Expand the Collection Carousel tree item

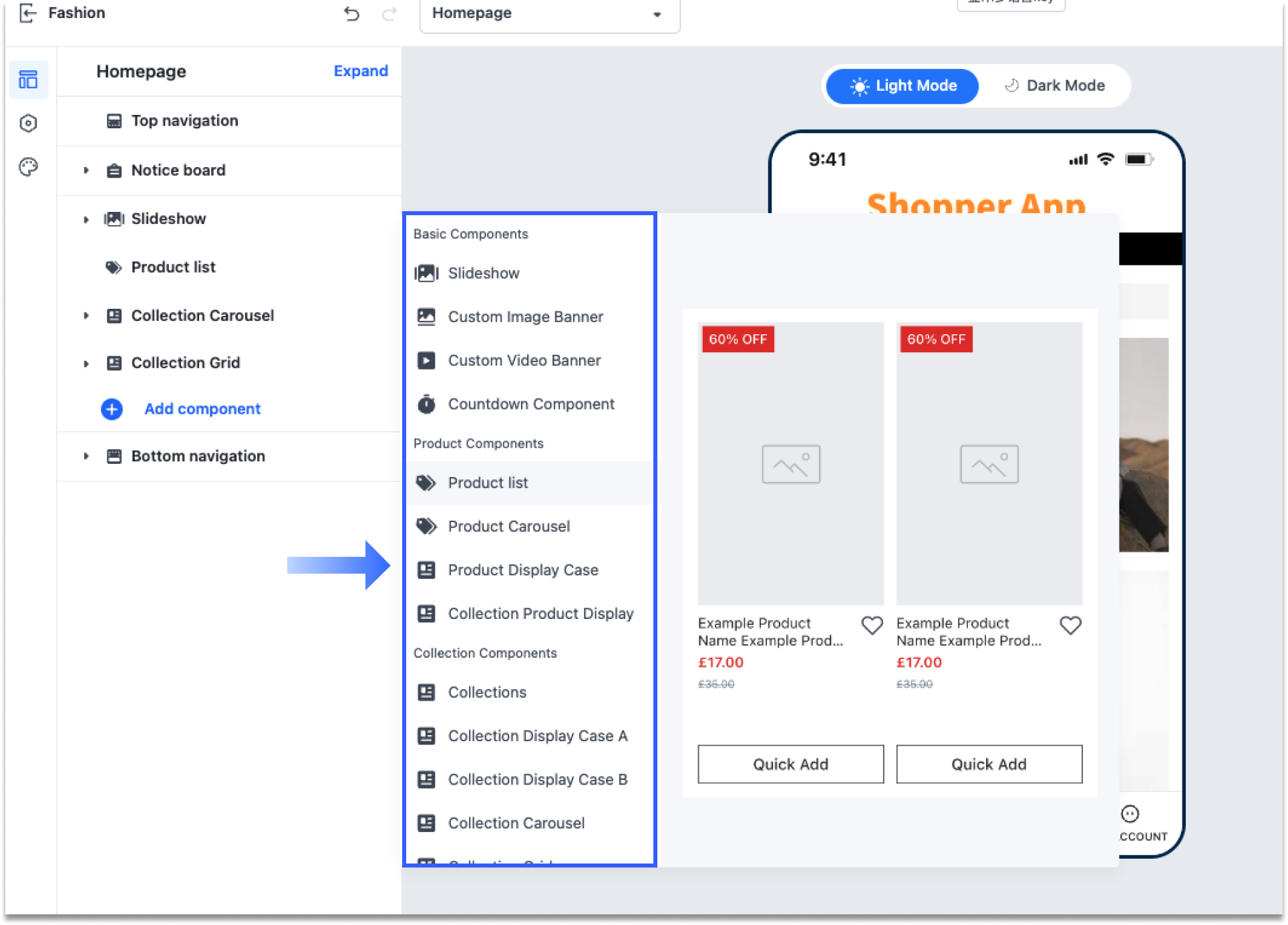[x=86, y=315]
